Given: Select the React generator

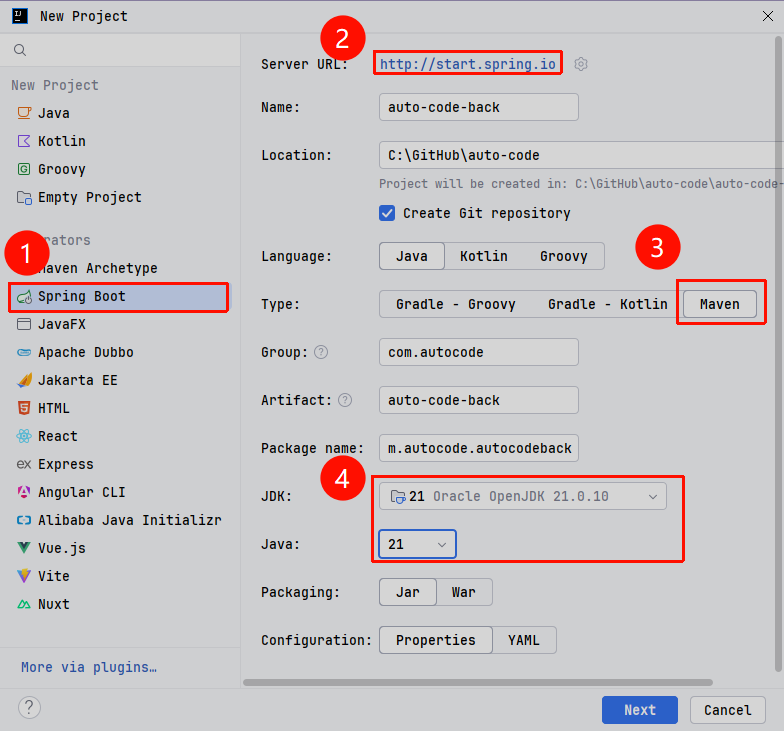Looking at the screenshot, I should [120, 436].
